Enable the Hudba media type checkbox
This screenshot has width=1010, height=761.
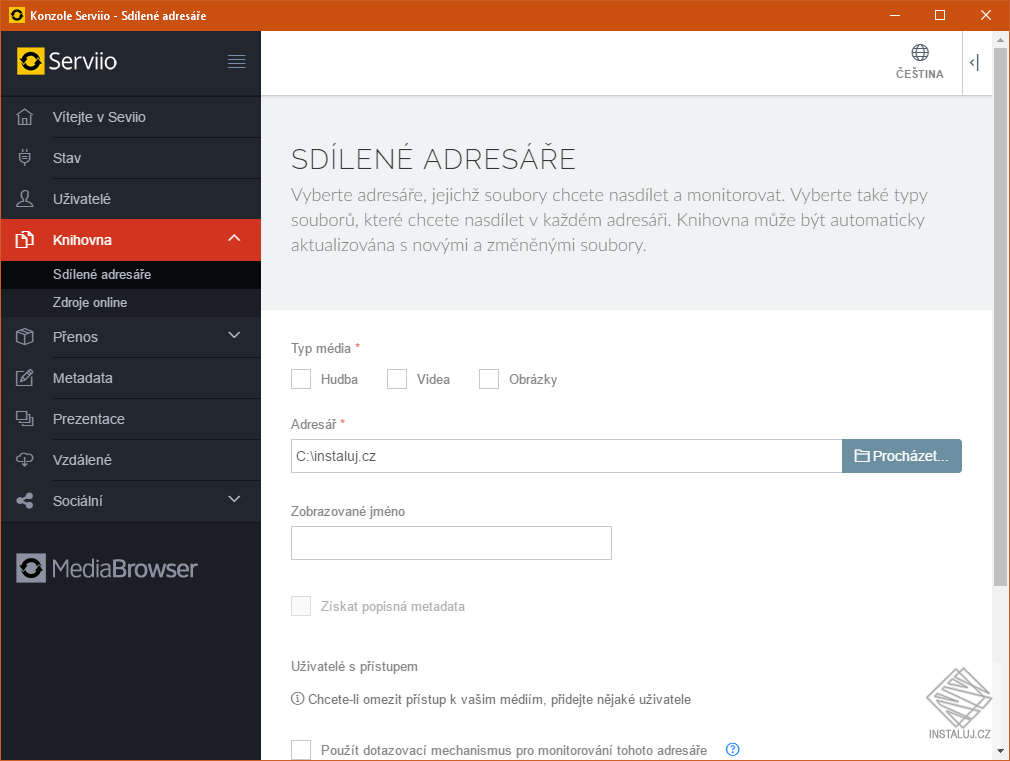301,379
